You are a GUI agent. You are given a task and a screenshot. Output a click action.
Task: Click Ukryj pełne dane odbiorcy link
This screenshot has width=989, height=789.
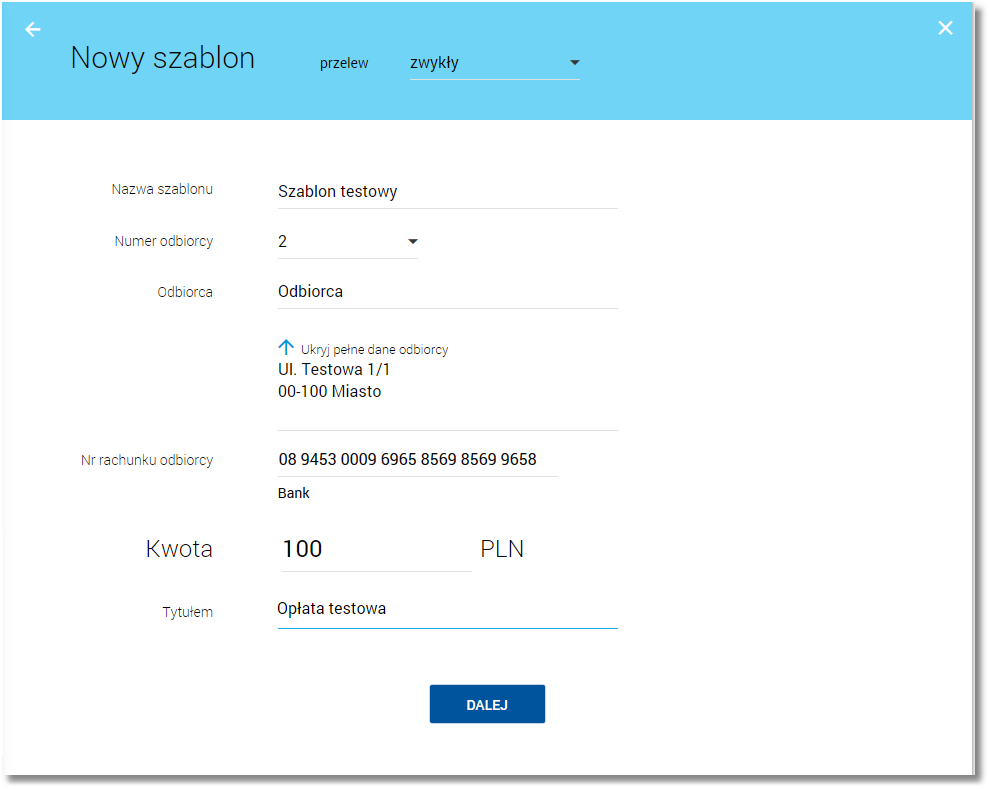click(x=374, y=349)
